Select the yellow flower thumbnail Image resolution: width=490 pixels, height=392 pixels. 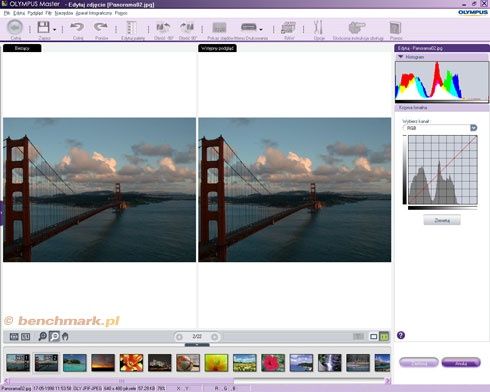[216, 363]
